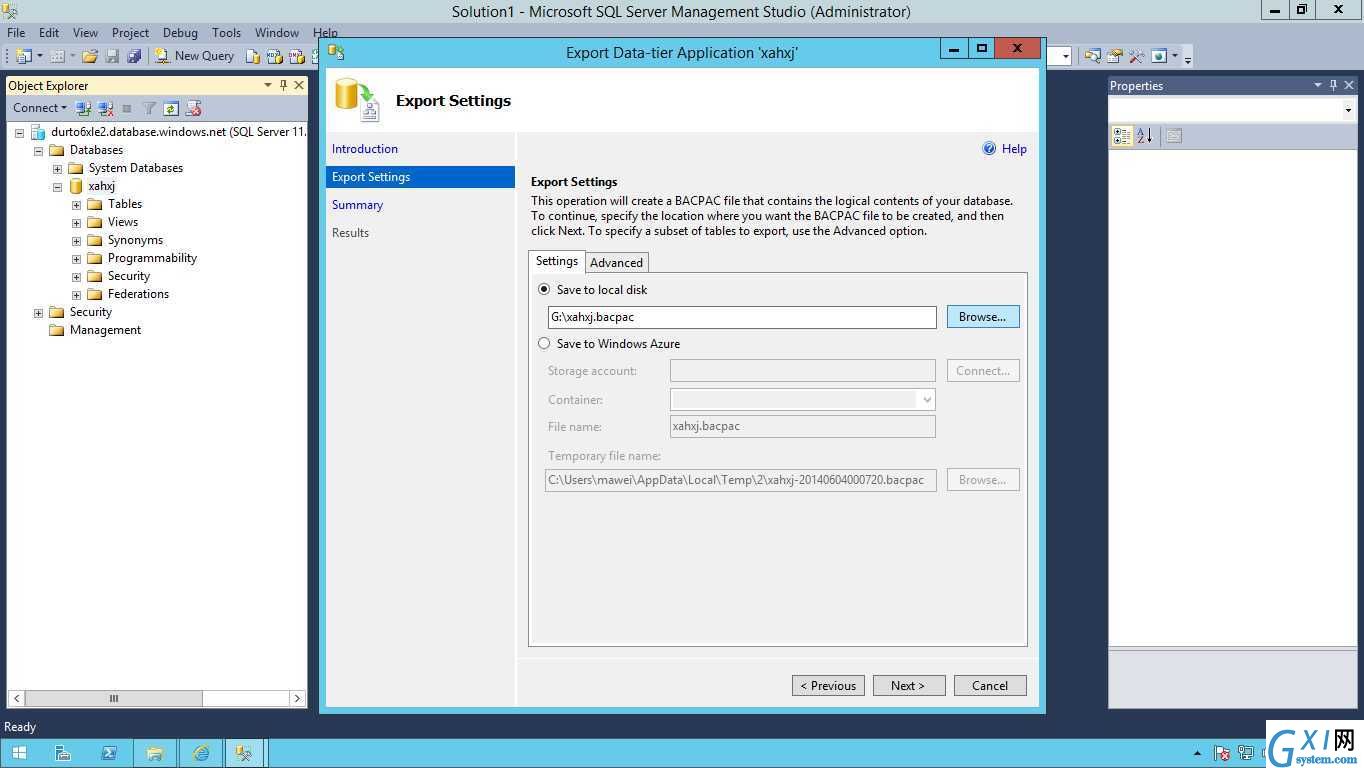The width and height of the screenshot is (1364, 768).
Task: Go to Introduction step in wizard sidebar
Action: tap(365, 149)
